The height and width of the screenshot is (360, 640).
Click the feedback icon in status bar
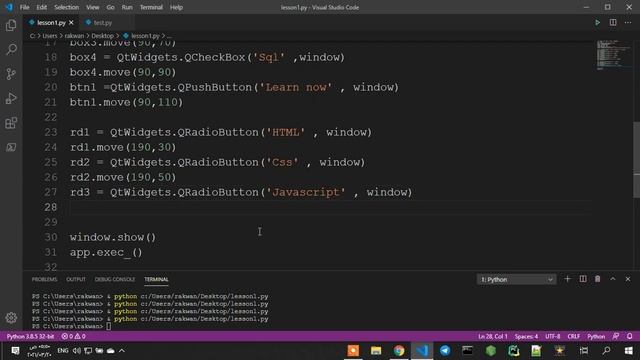[x=616, y=336]
